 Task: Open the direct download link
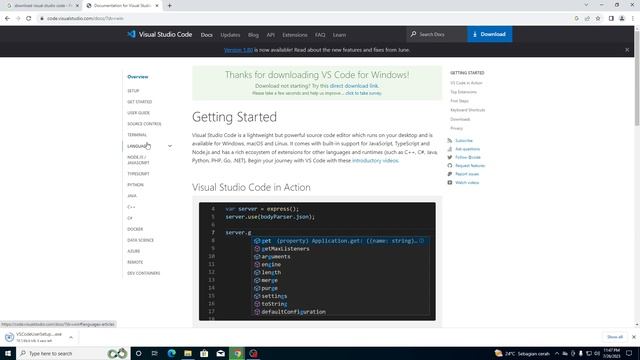pos(354,86)
